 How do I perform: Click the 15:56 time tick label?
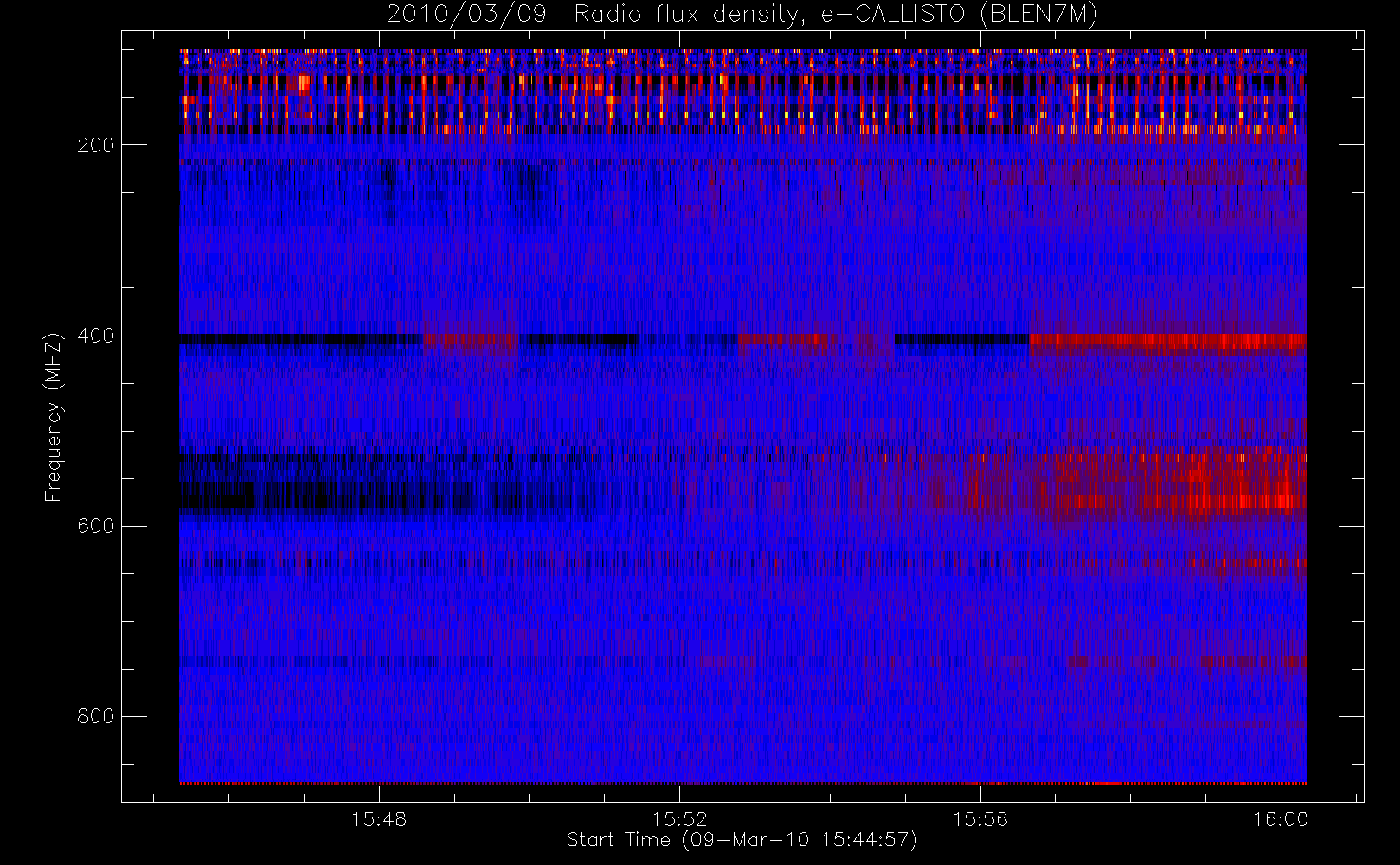point(980,819)
